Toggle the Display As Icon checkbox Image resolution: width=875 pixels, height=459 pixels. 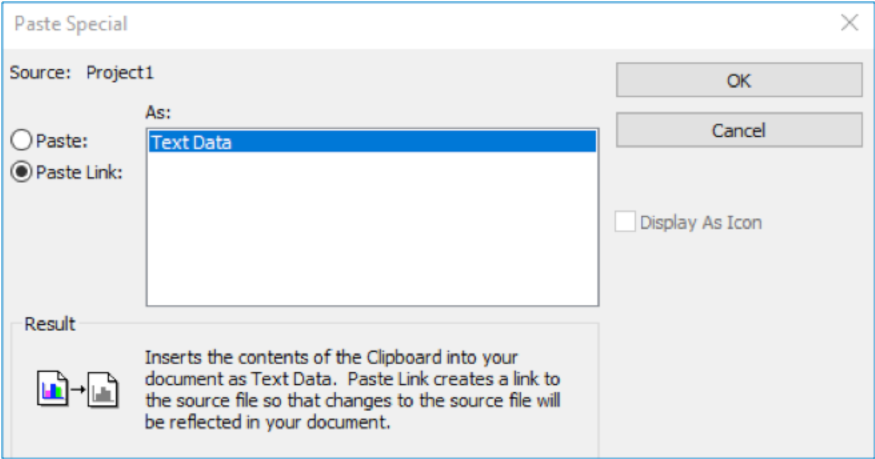(625, 222)
